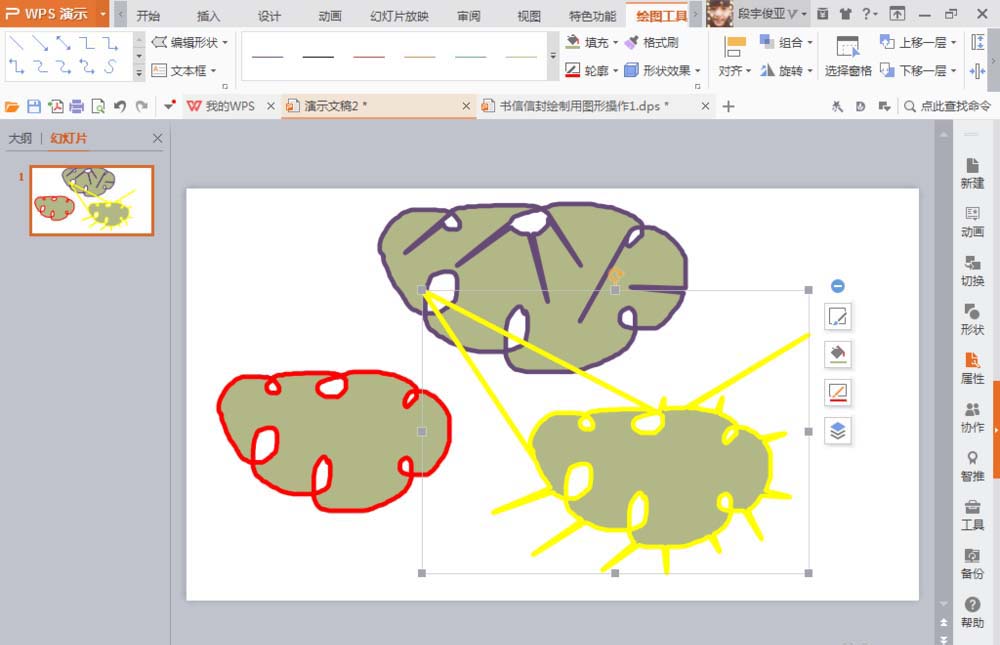Viewport: 1000px width, 645px height.
Task: Click the floating outline color pen button
Action: click(838, 392)
